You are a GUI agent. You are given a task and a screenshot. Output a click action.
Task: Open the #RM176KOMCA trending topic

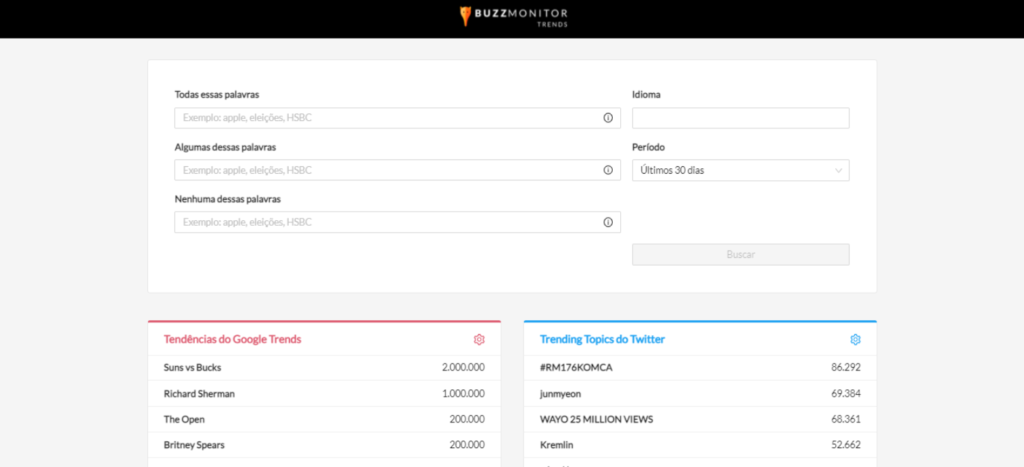[x=576, y=367]
